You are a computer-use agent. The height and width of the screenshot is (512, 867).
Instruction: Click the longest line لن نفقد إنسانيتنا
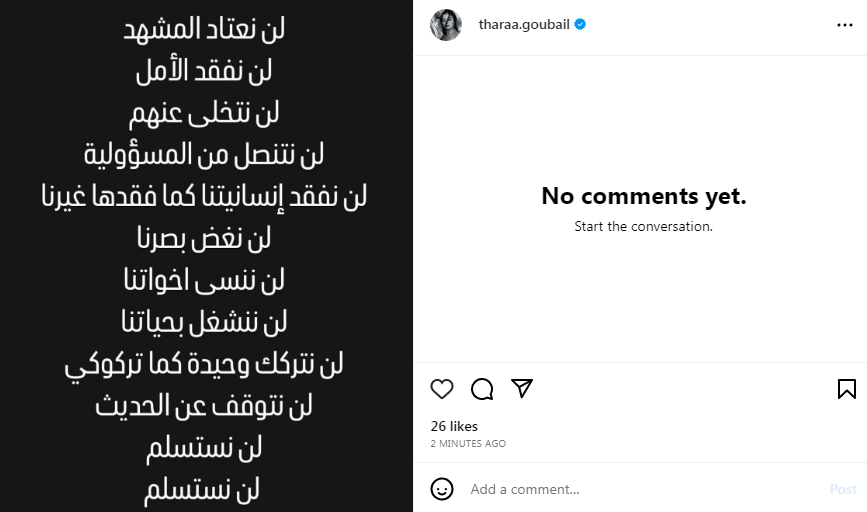click(x=204, y=196)
